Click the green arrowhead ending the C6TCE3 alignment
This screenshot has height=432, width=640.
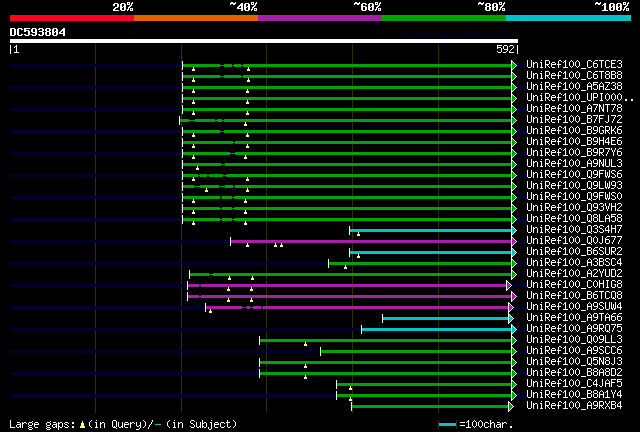(514, 65)
